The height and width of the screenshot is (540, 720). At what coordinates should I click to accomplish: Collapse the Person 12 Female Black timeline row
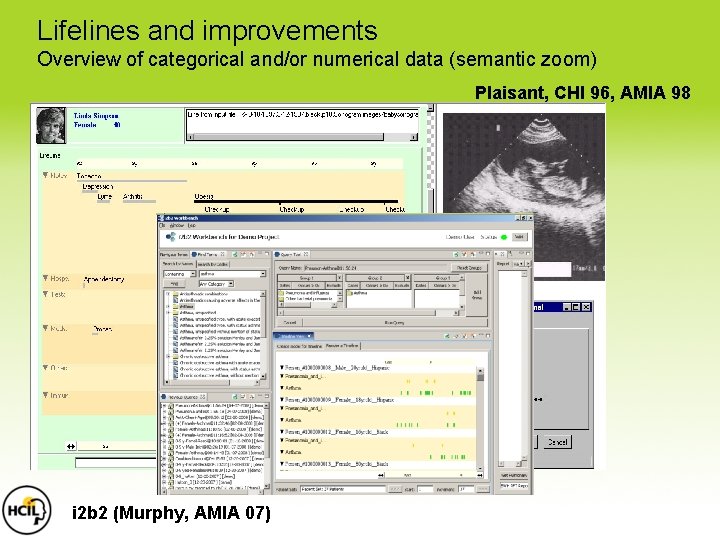tap(282, 432)
